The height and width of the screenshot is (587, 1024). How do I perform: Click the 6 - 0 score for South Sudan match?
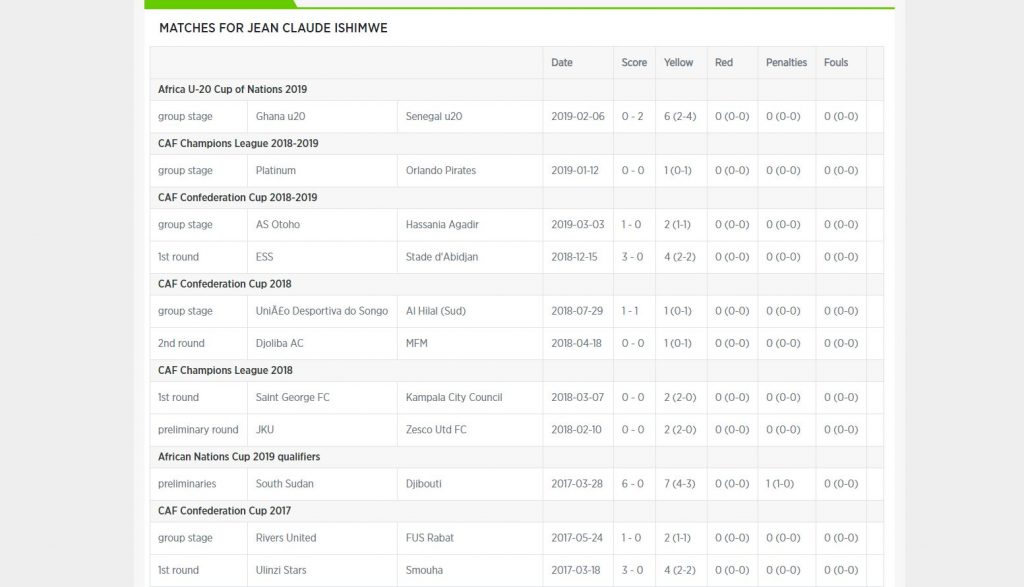632,484
